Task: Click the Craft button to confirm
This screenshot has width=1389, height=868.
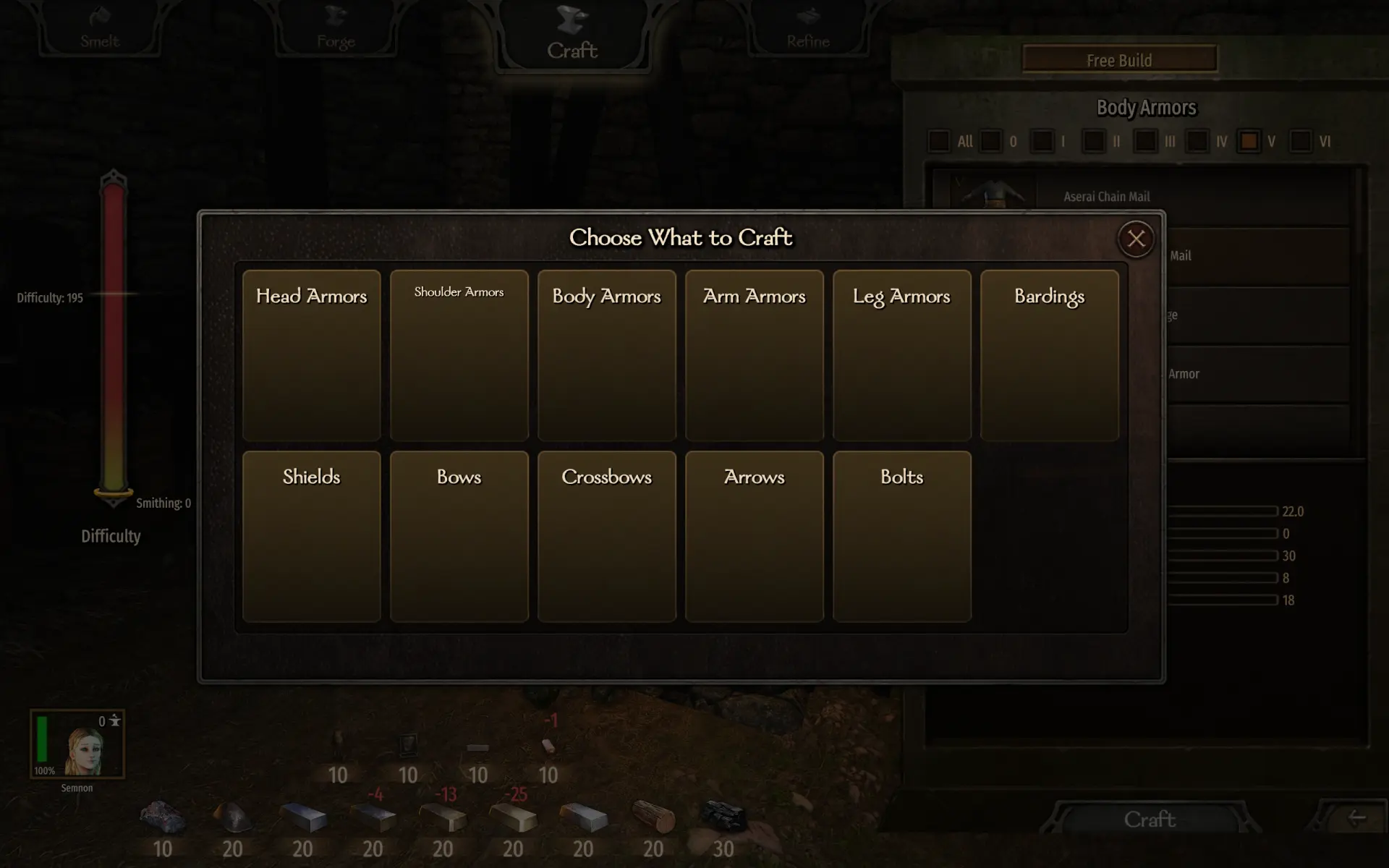Action: 1149,818
